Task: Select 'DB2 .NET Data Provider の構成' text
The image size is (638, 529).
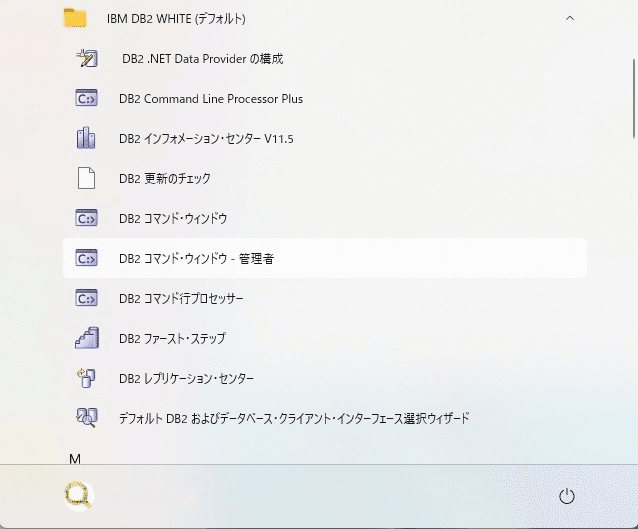Action: click(x=203, y=59)
